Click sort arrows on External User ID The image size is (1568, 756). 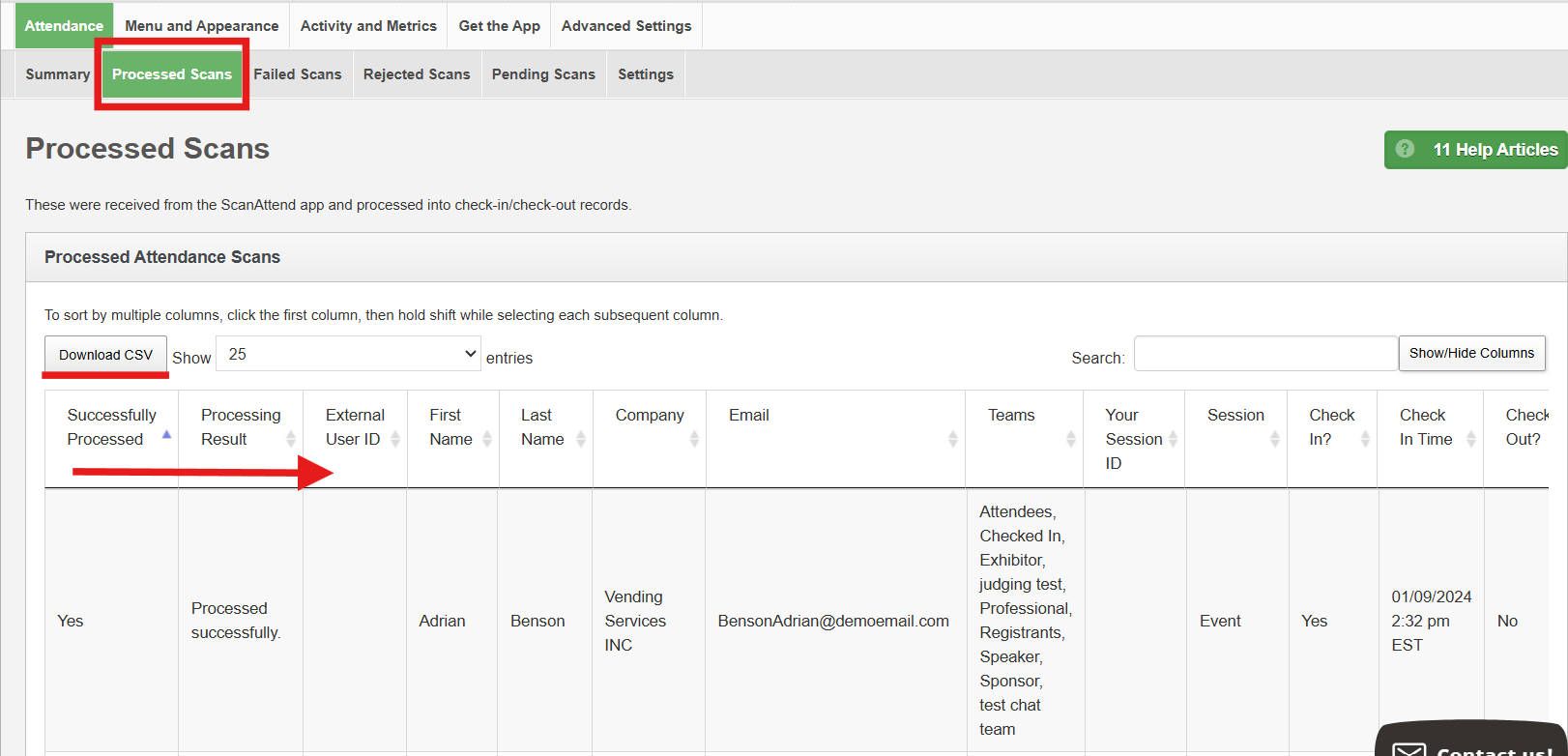pos(393,439)
